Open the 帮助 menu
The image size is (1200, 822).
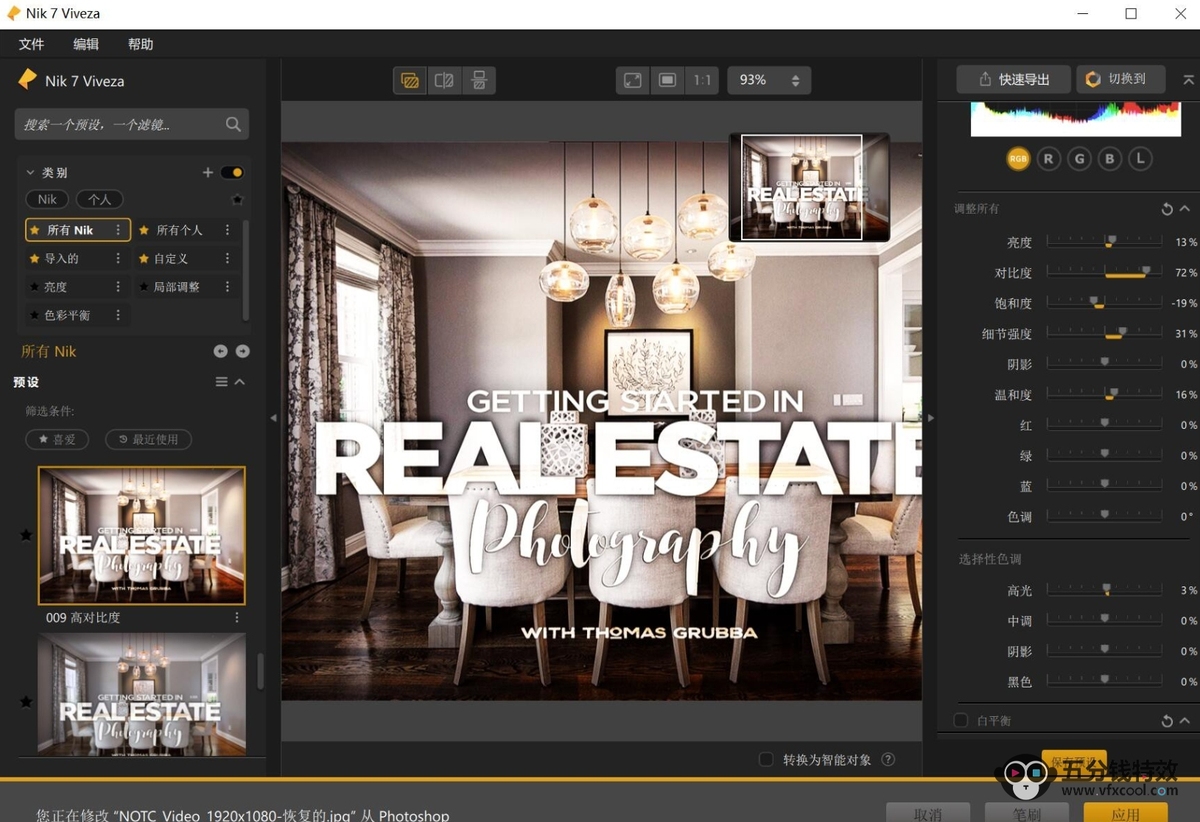141,44
